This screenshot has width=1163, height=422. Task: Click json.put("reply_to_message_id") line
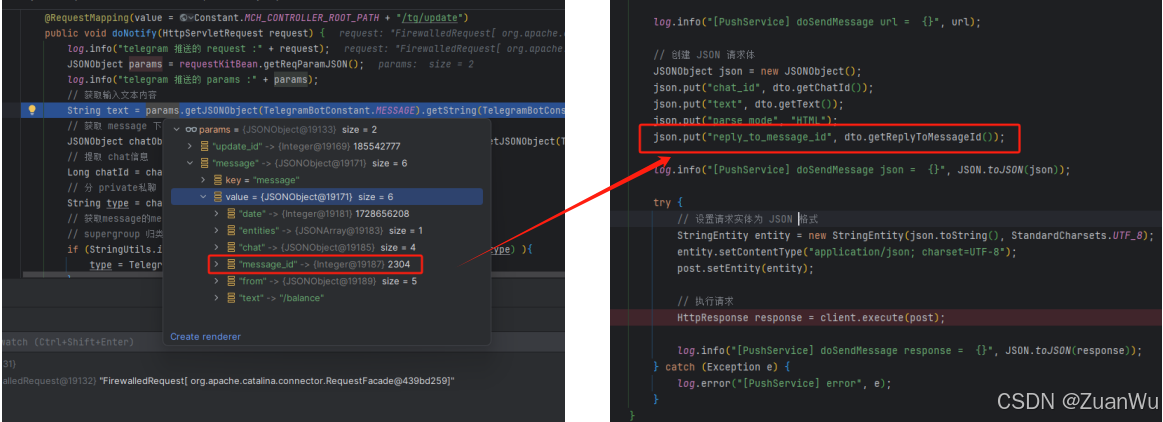pyautogui.click(x=829, y=137)
